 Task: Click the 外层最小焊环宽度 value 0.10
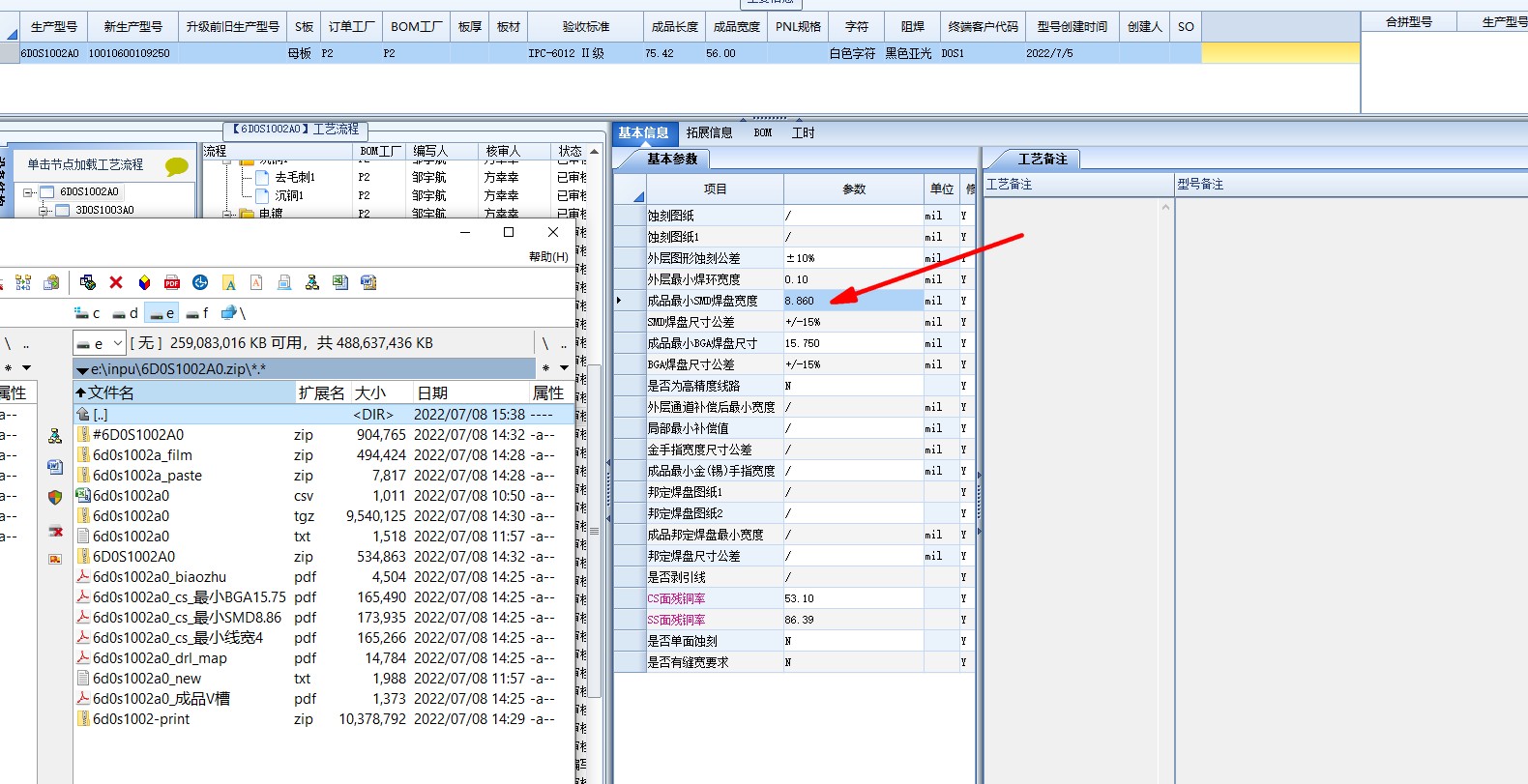(853, 279)
